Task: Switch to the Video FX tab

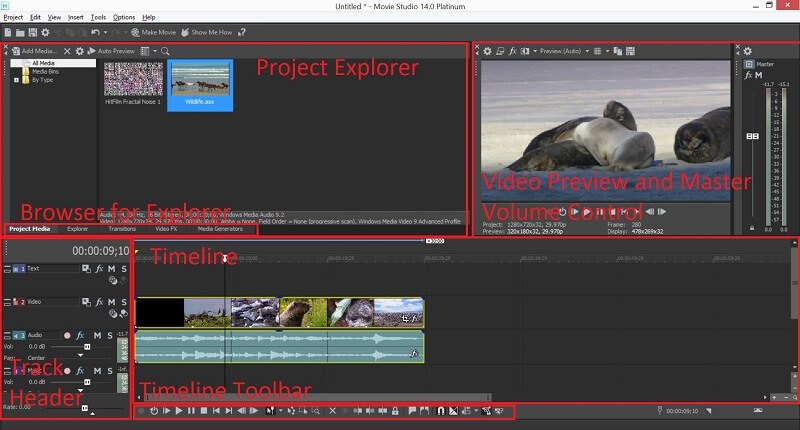Action: click(166, 229)
